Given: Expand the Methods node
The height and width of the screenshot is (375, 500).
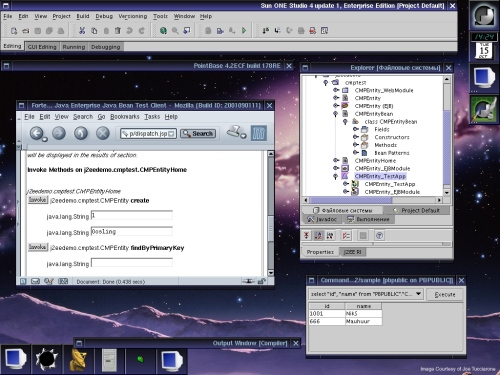Looking at the screenshot, I should point(356,145).
